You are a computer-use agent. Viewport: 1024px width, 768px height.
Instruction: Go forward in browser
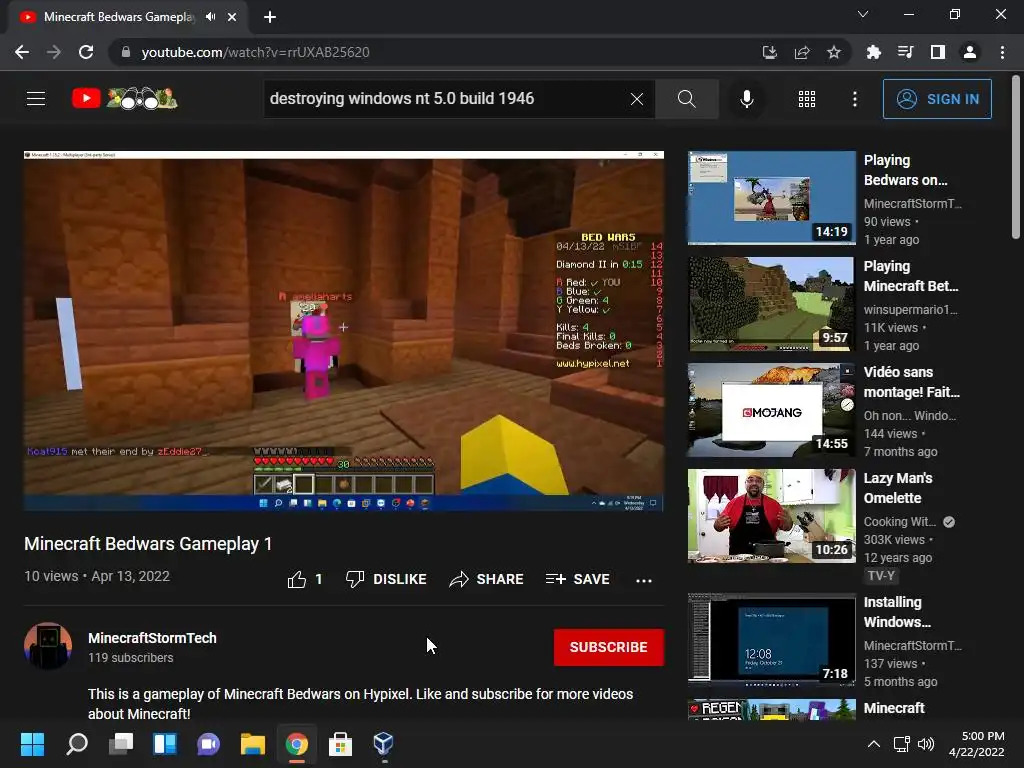pos(54,52)
